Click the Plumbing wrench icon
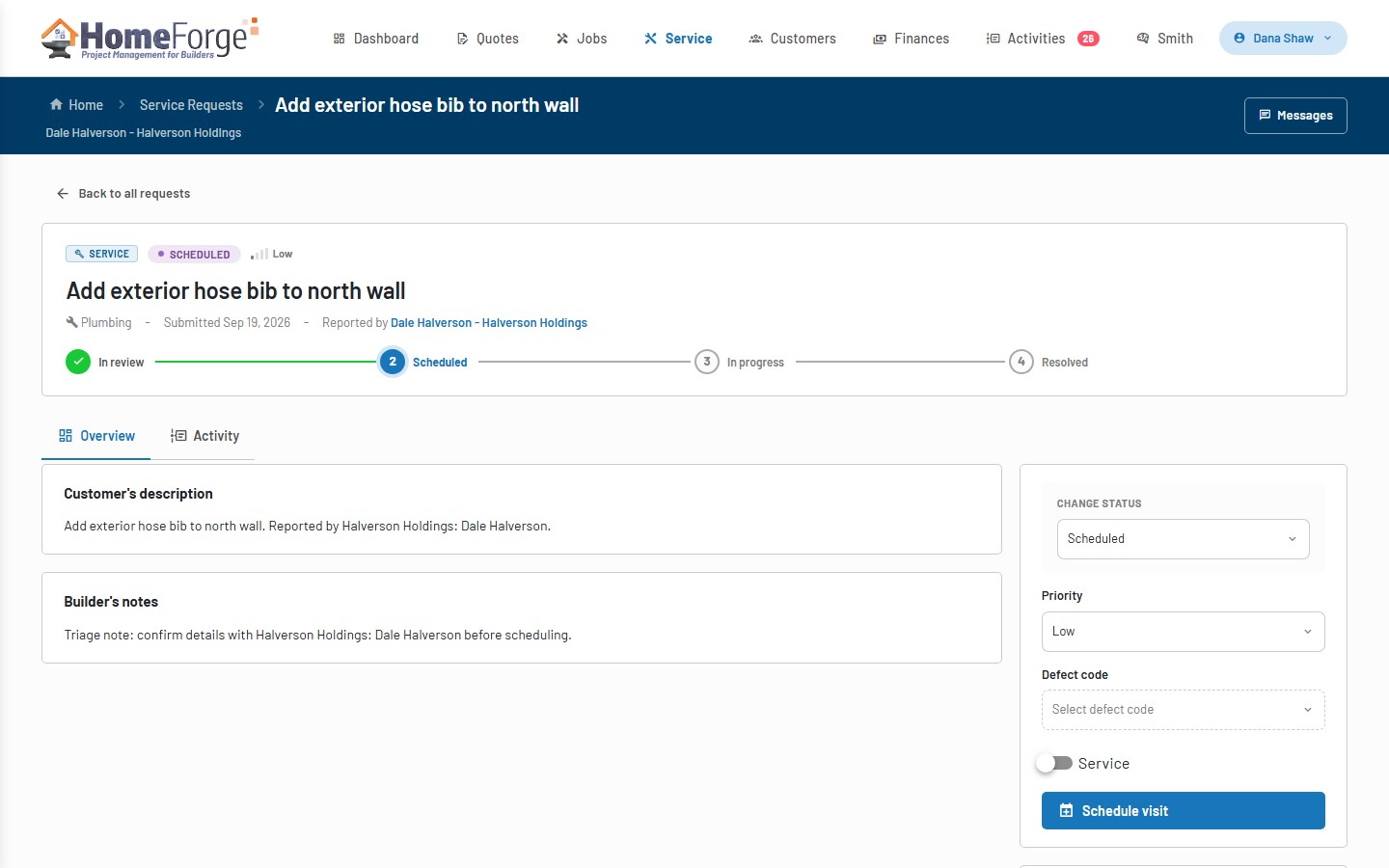This screenshot has height=868, width=1389. [x=71, y=322]
